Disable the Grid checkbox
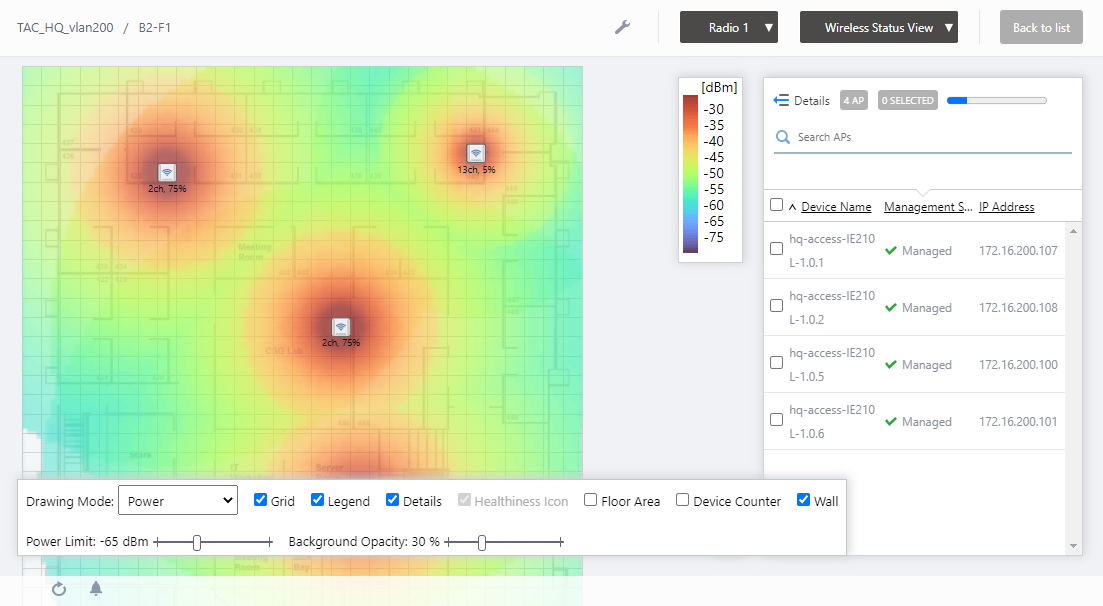1103x606 pixels. click(x=260, y=500)
